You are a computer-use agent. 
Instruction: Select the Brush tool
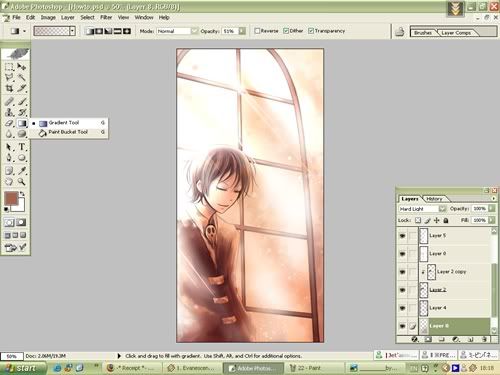pyautogui.click(x=22, y=101)
